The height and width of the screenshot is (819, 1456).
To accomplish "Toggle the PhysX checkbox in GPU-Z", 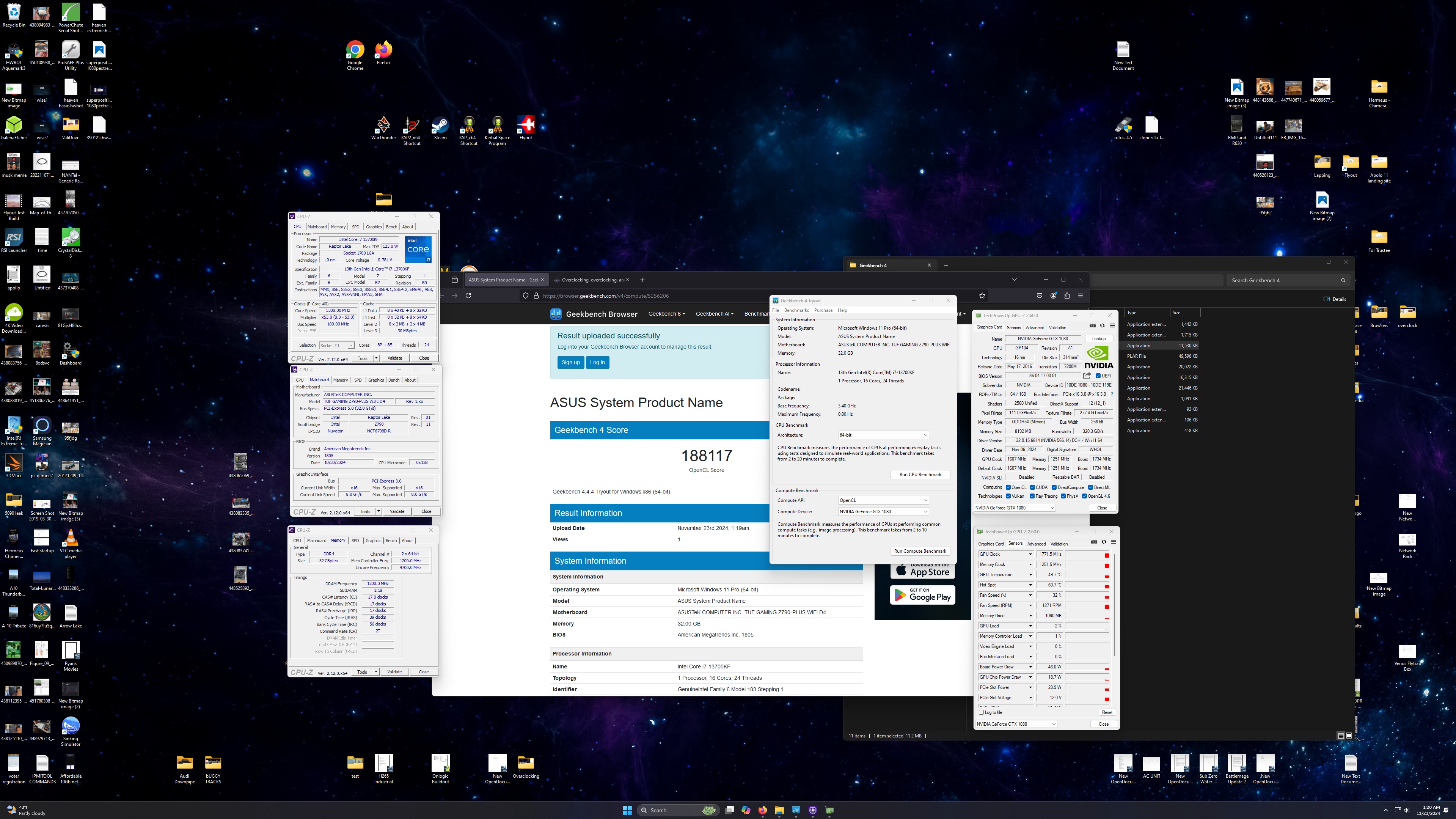I will (x=1063, y=496).
